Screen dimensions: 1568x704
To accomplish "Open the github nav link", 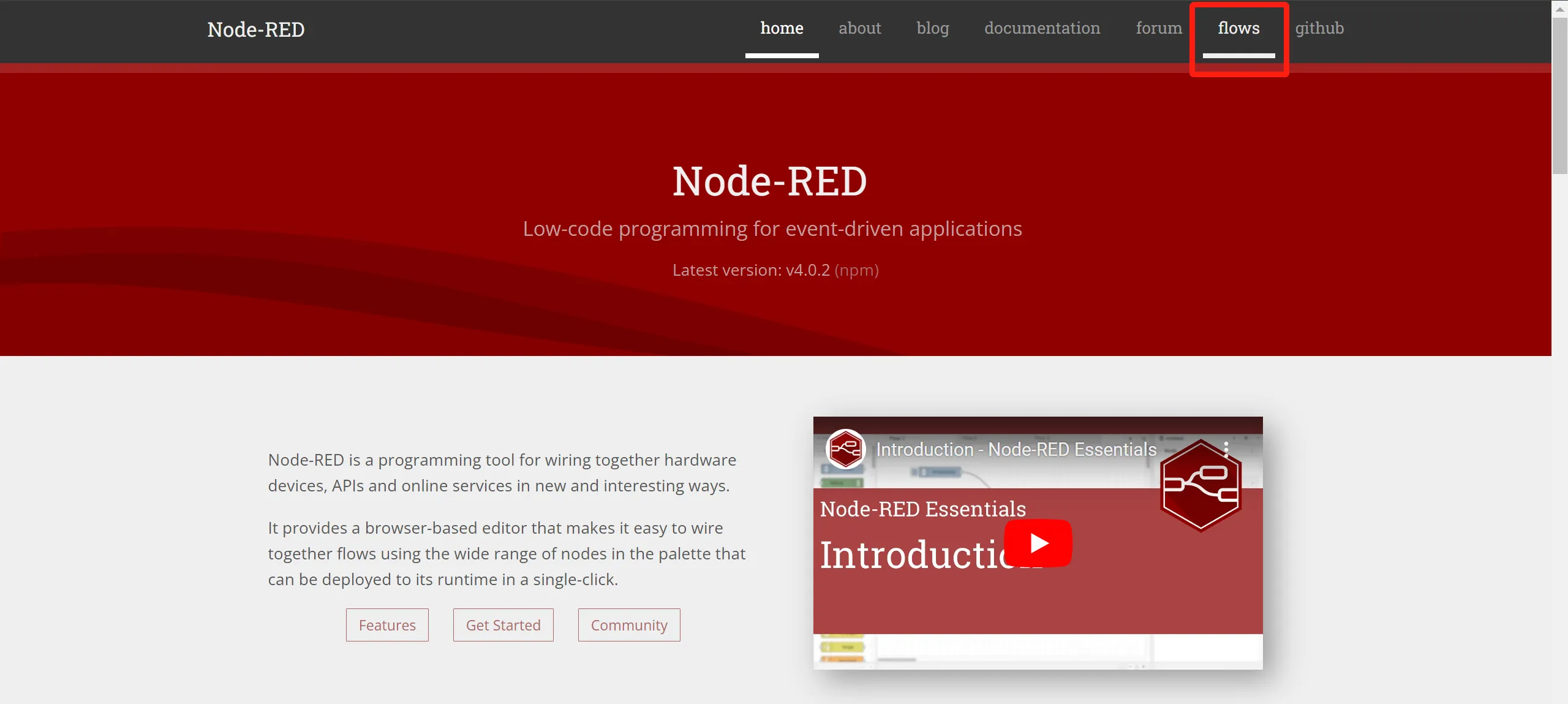I will pos(1319,28).
